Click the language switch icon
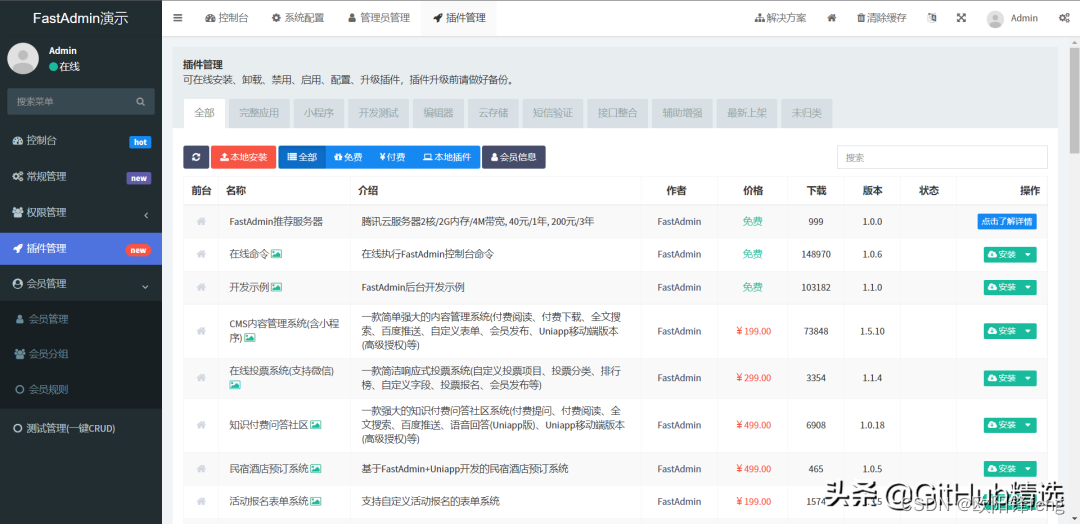Viewport: 1080px width, 524px height. tap(932, 18)
